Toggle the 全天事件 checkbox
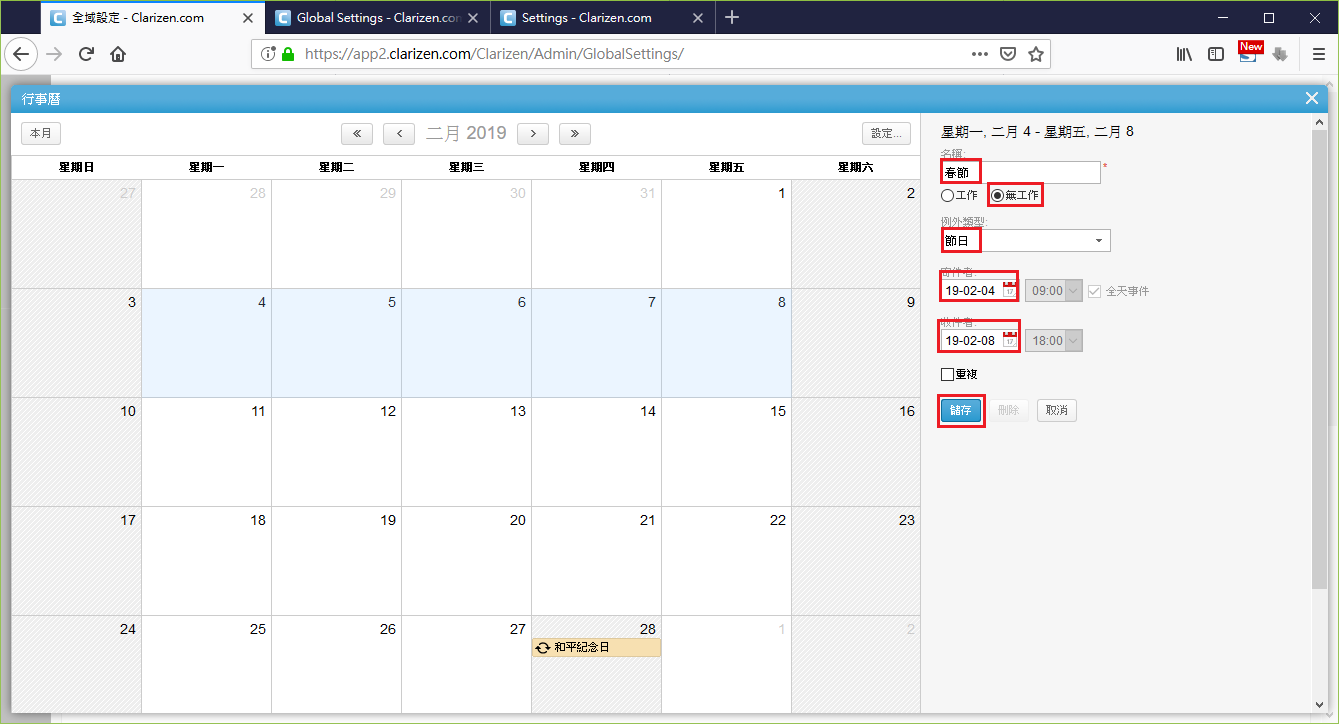The width and height of the screenshot is (1339, 724). pos(1094,291)
